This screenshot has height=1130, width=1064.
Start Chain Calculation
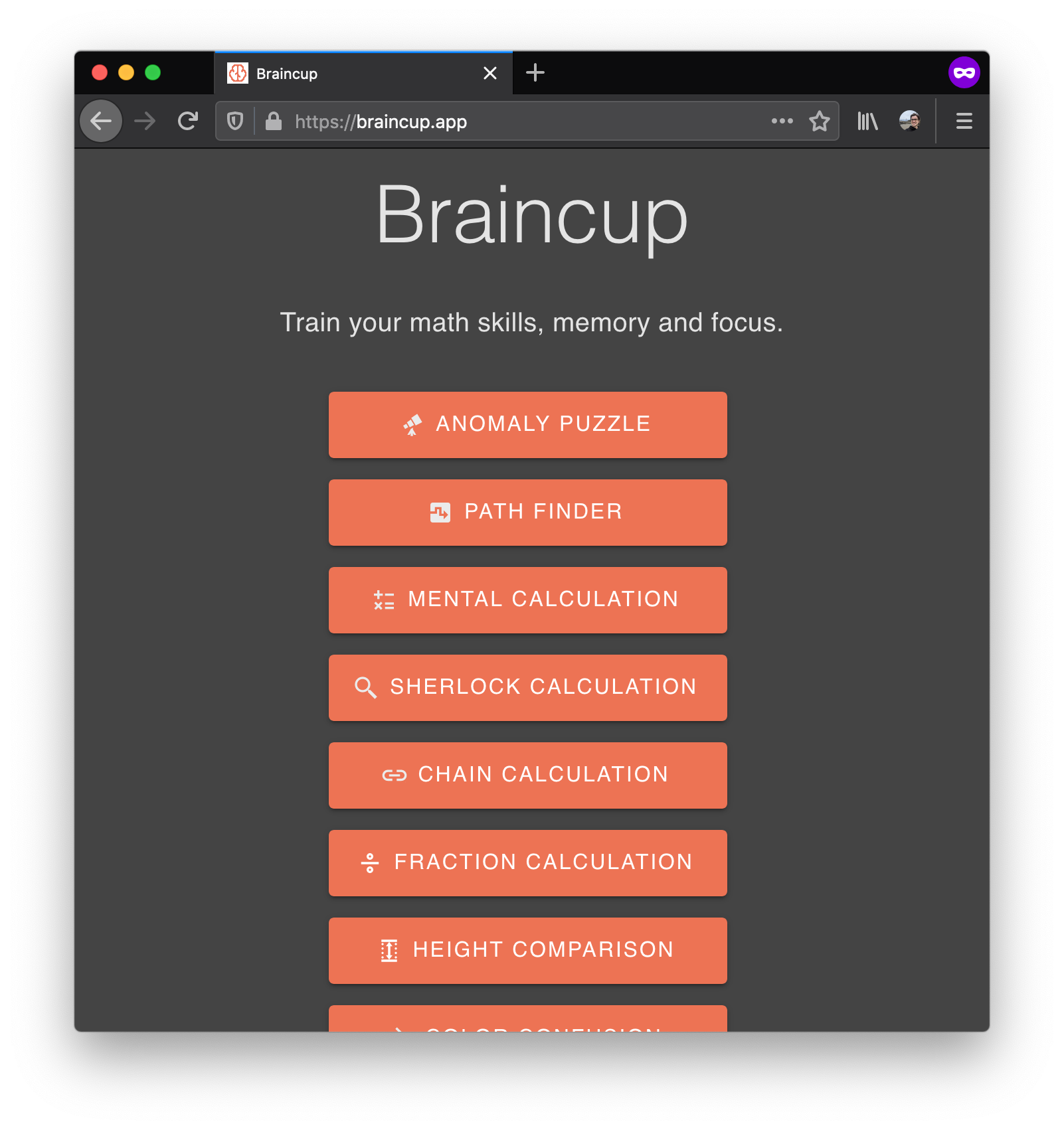click(528, 775)
